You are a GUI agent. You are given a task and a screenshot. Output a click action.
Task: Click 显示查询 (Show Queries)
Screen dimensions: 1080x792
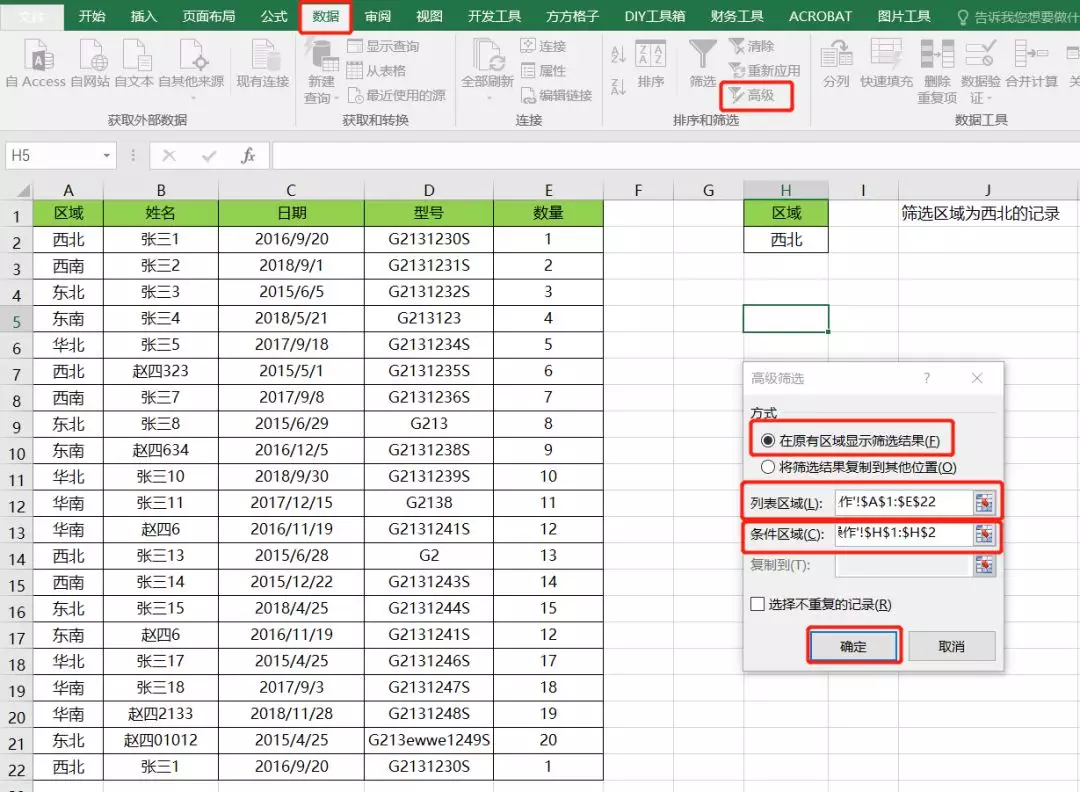tap(384, 46)
